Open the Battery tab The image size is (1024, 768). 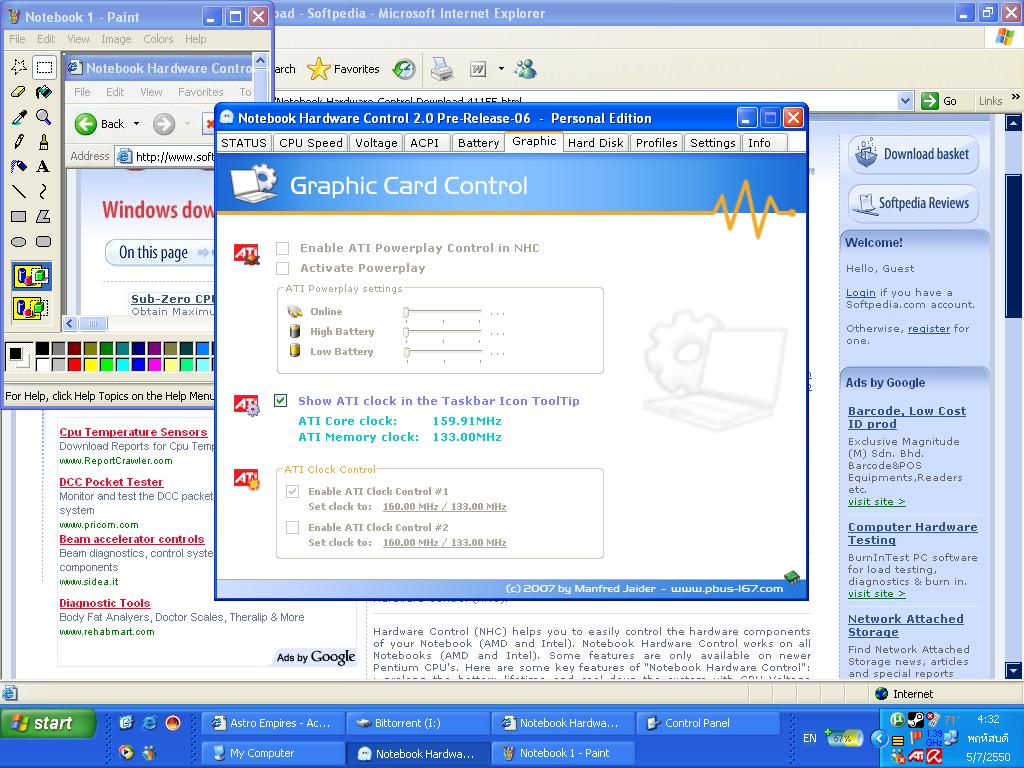tap(479, 143)
